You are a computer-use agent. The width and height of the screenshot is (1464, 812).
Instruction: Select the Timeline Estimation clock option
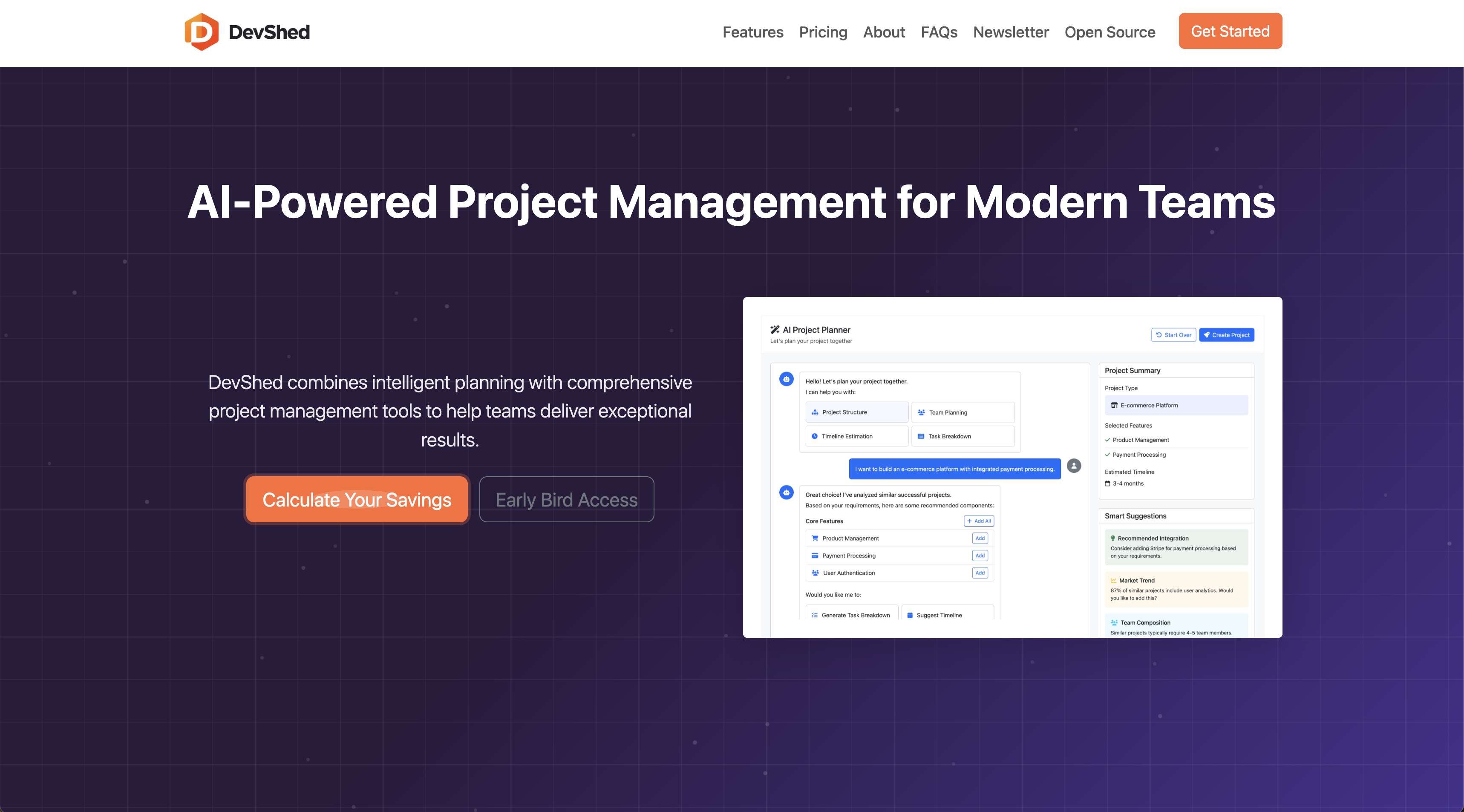click(x=856, y=436)
